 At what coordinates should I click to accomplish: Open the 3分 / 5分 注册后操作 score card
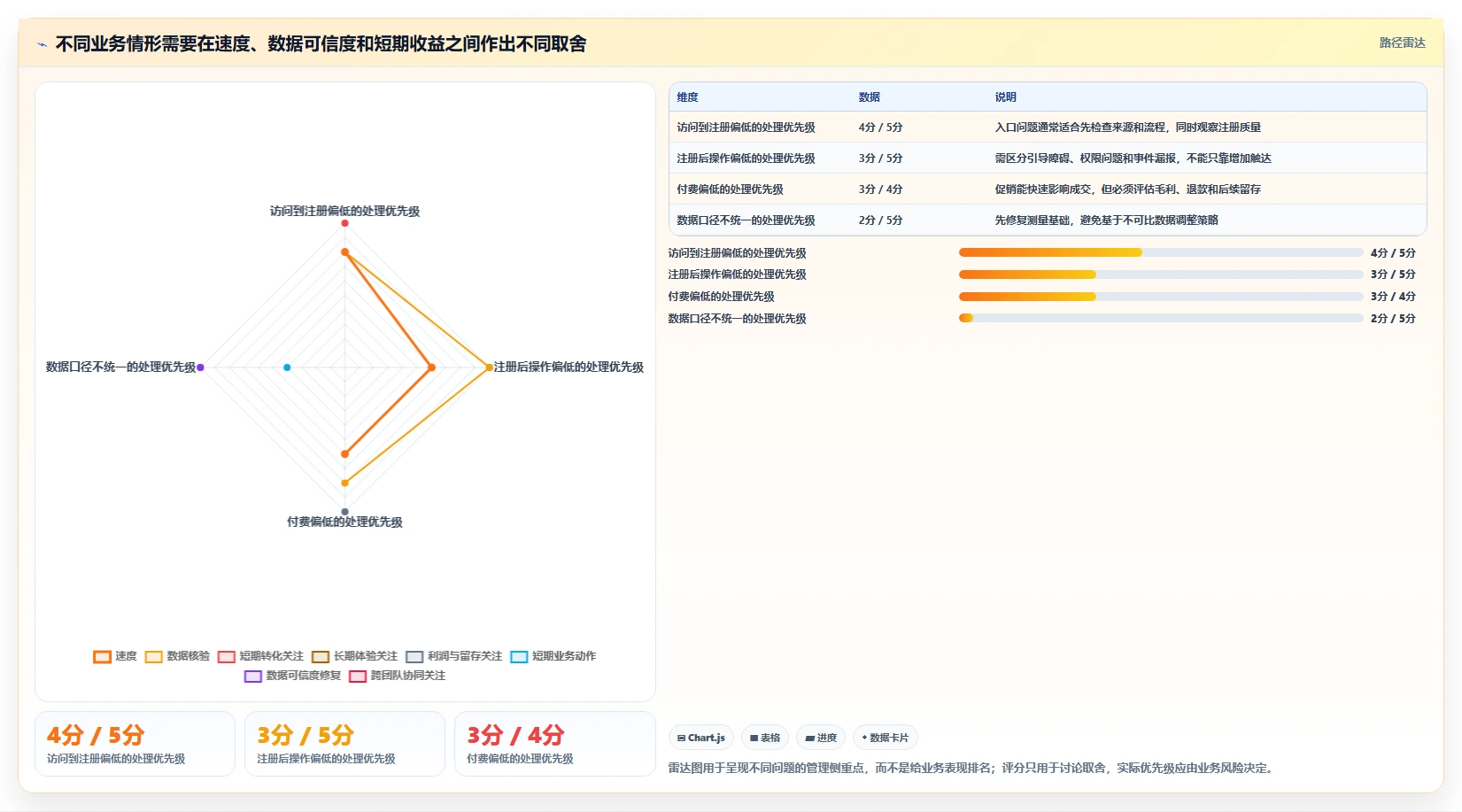tap(344, 744)
